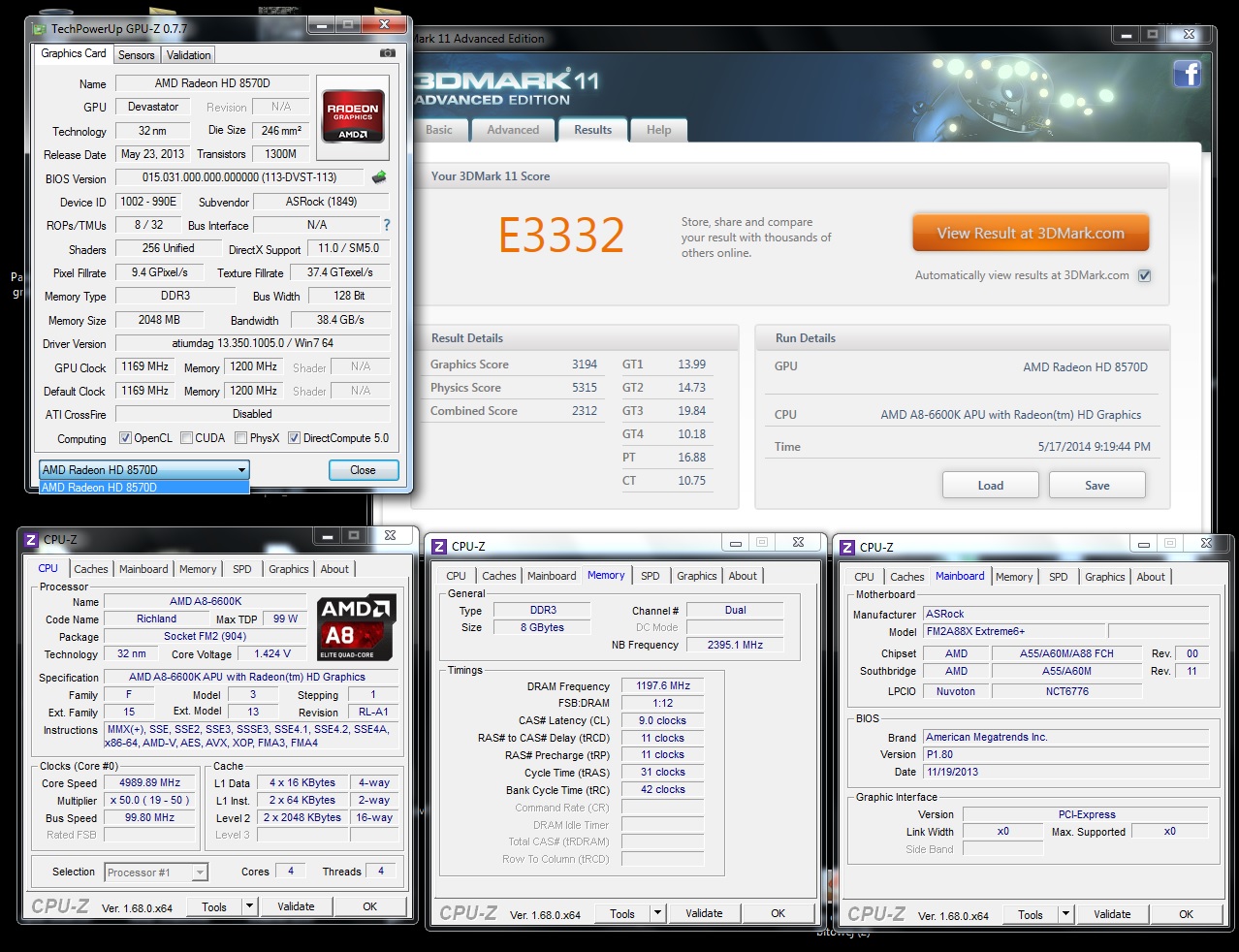Image resolution: width=1239 pixels, height=952 pixels.
Task: Click Tools button in CPU-Z Mainboard window
Action: [x=1031, y=914]
